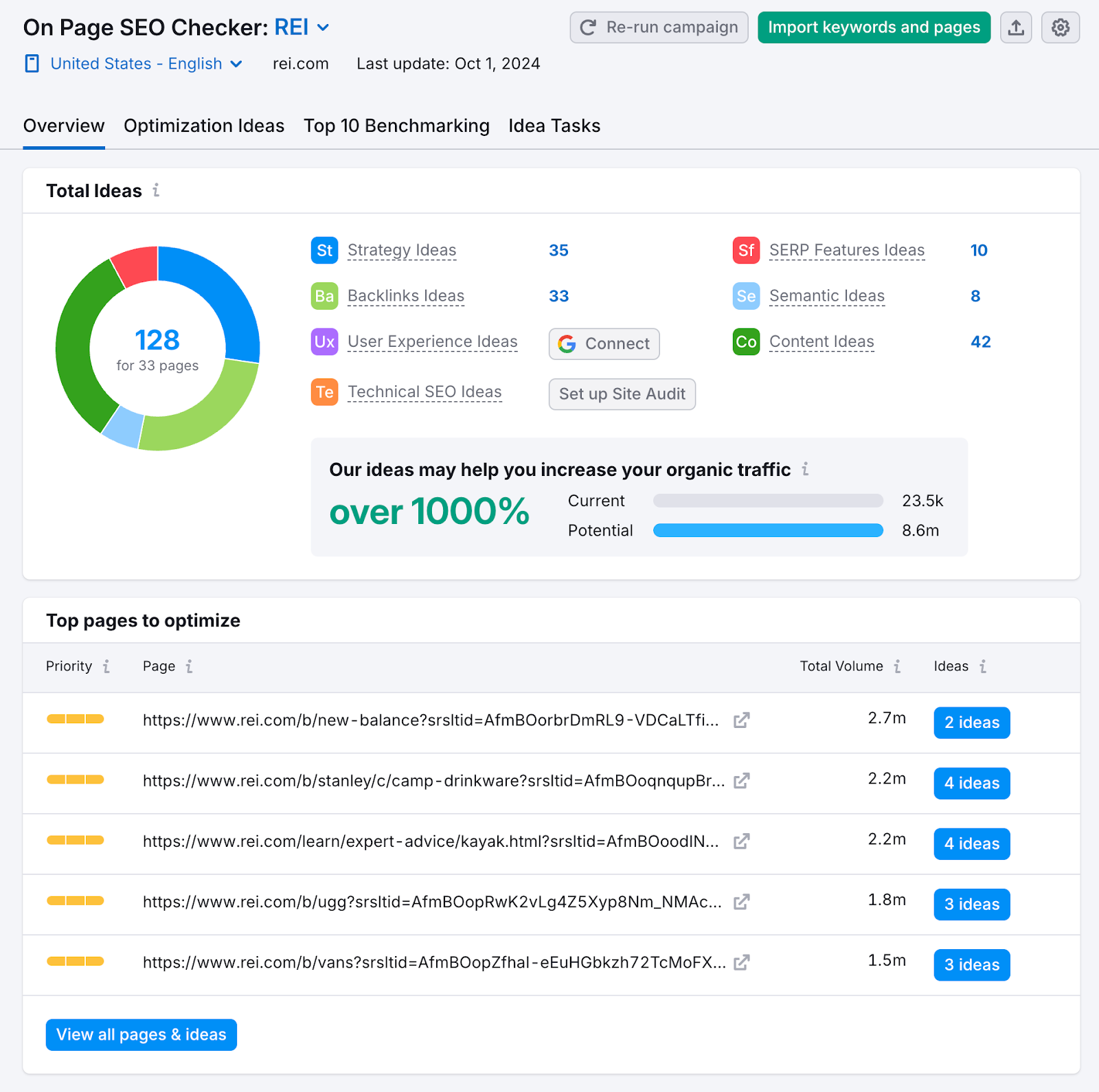Open View all pages & ideas
Image resolution: width=1099 pixels, height=1092 pixels.
[x=141, y=1035]
